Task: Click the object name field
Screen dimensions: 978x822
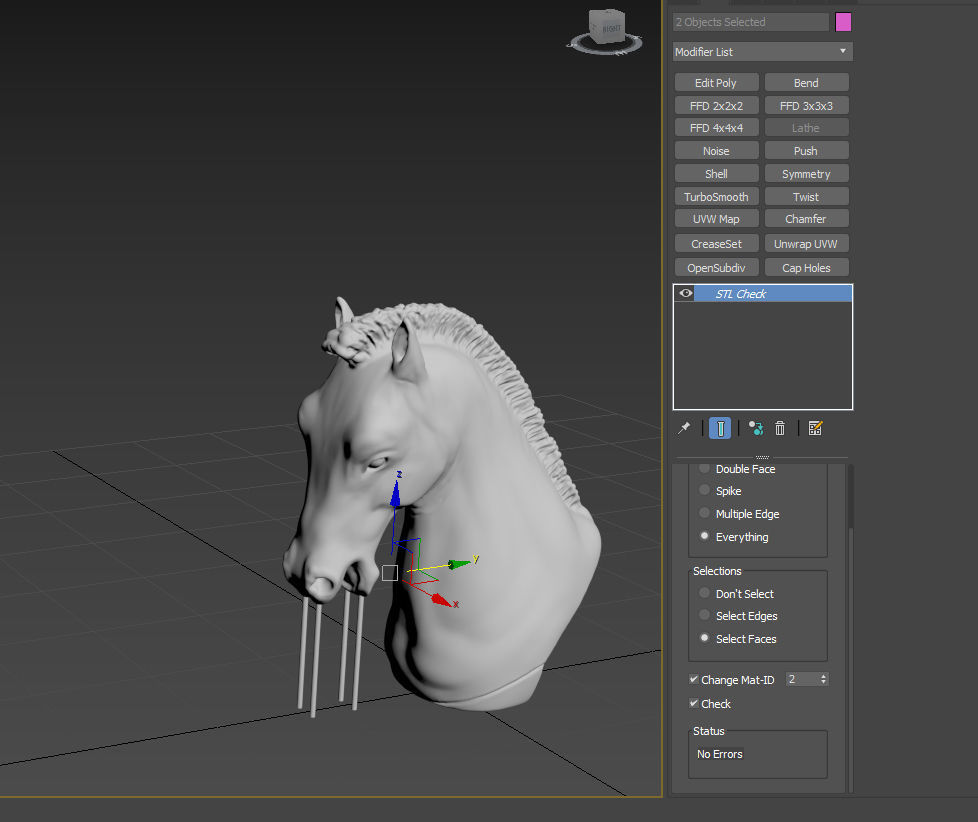Action: click(x=751, y=22)
